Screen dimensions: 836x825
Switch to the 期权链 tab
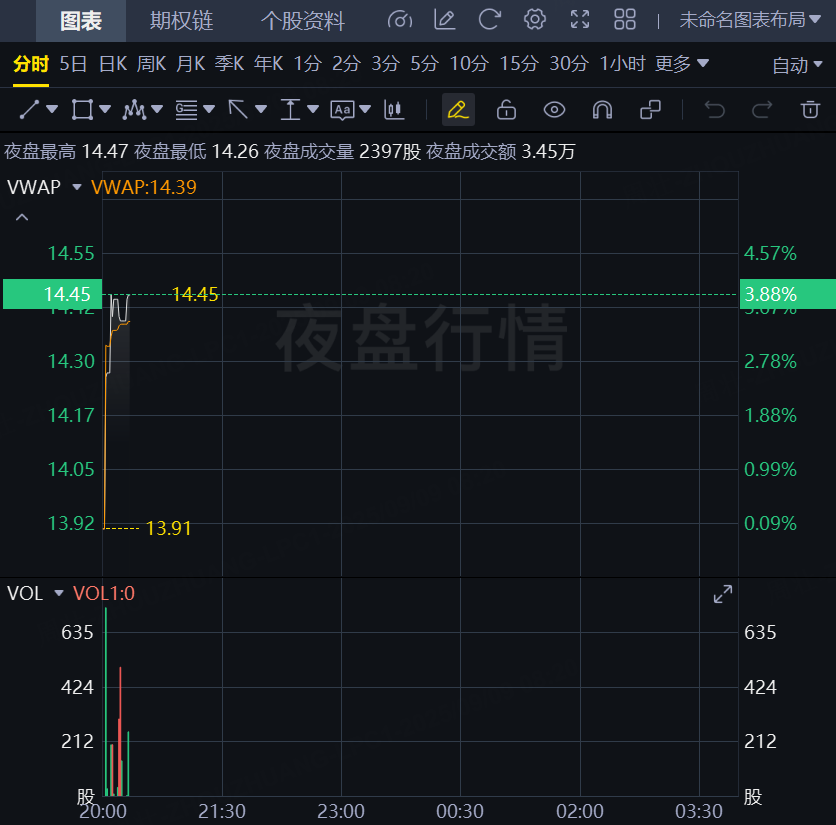(181, 21)
